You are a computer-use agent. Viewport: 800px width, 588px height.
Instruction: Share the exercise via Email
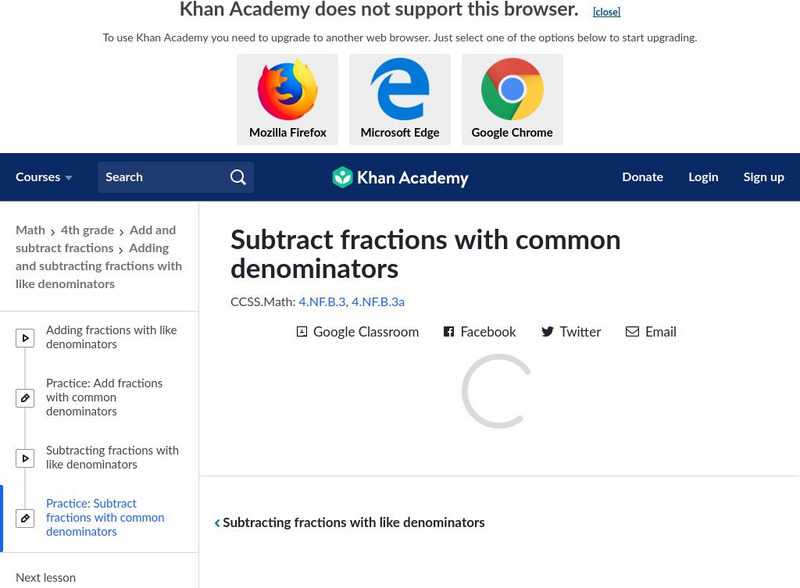click(x=651, y=332)
